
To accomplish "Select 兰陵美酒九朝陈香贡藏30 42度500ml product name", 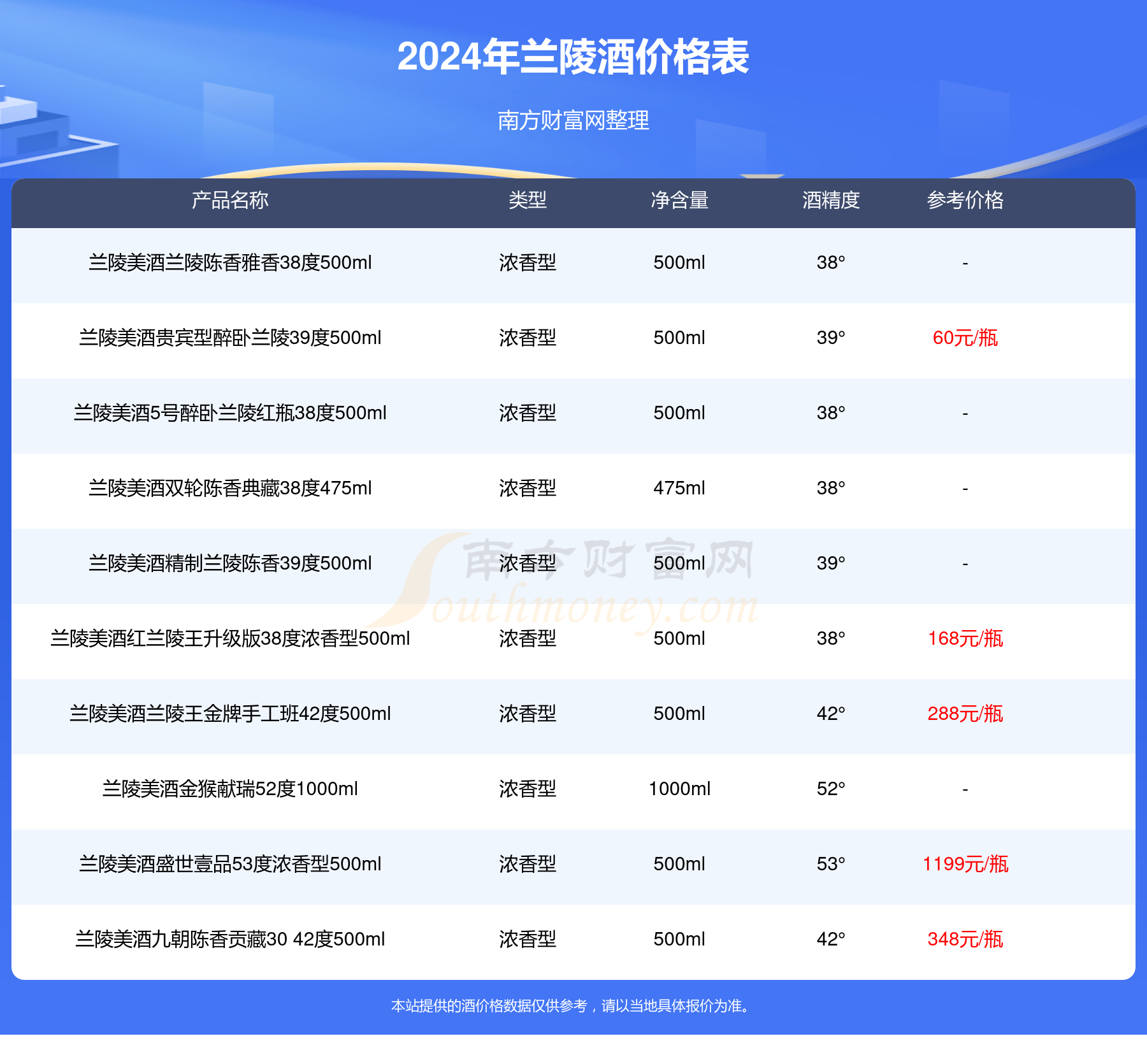I will pos(230,939).
